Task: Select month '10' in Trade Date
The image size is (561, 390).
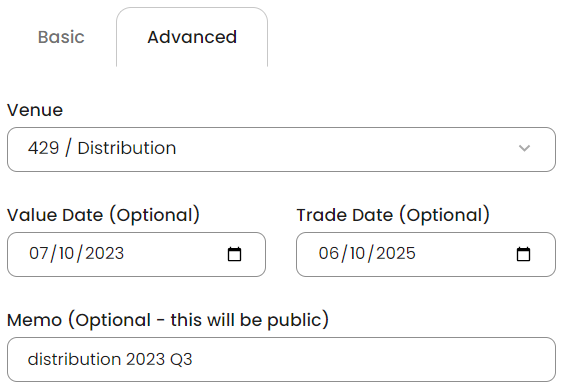Action: point(357,253)
